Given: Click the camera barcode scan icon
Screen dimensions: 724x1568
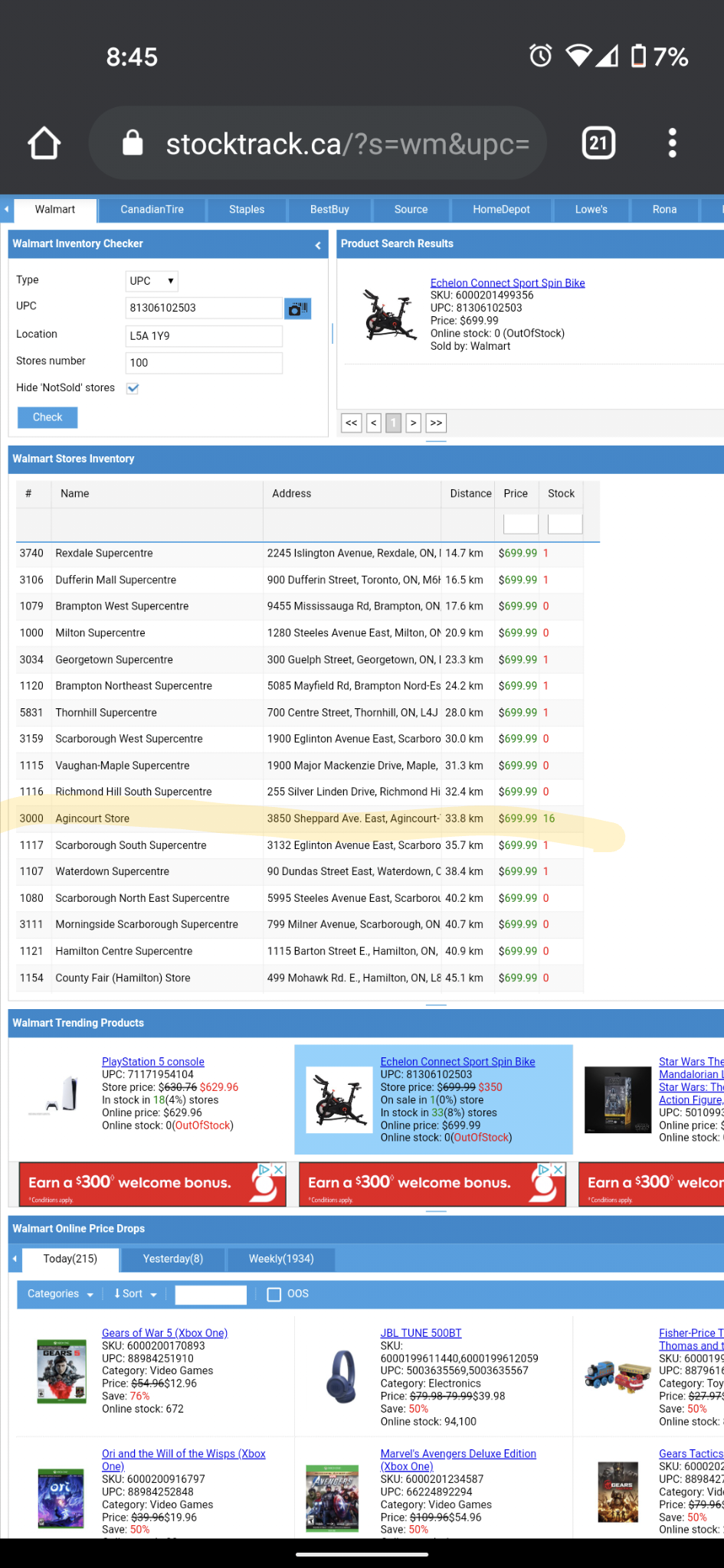Looking at the screenshot, I should point(297,309).
